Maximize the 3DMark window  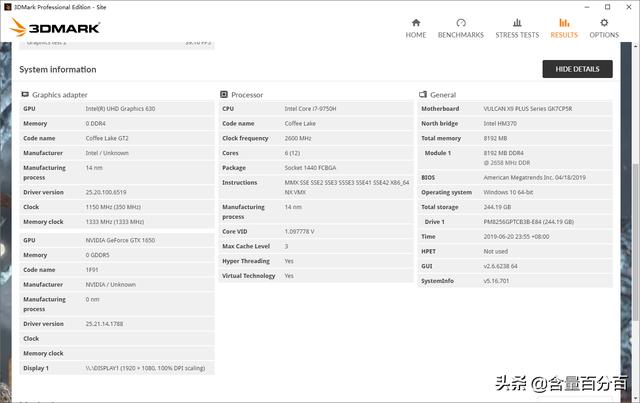pyautogui.click(x=608, y=7)
